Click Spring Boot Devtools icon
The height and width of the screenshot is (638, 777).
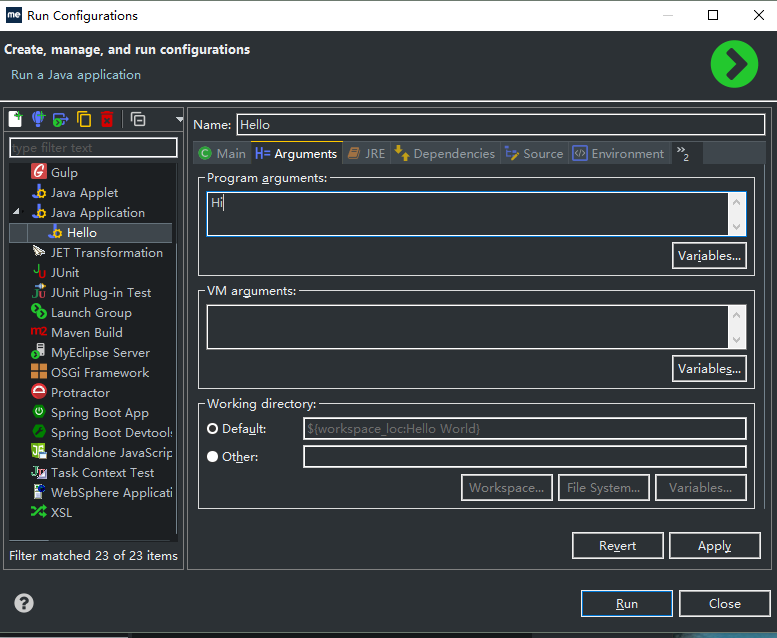pyautogui.click(x=39, y=431)
